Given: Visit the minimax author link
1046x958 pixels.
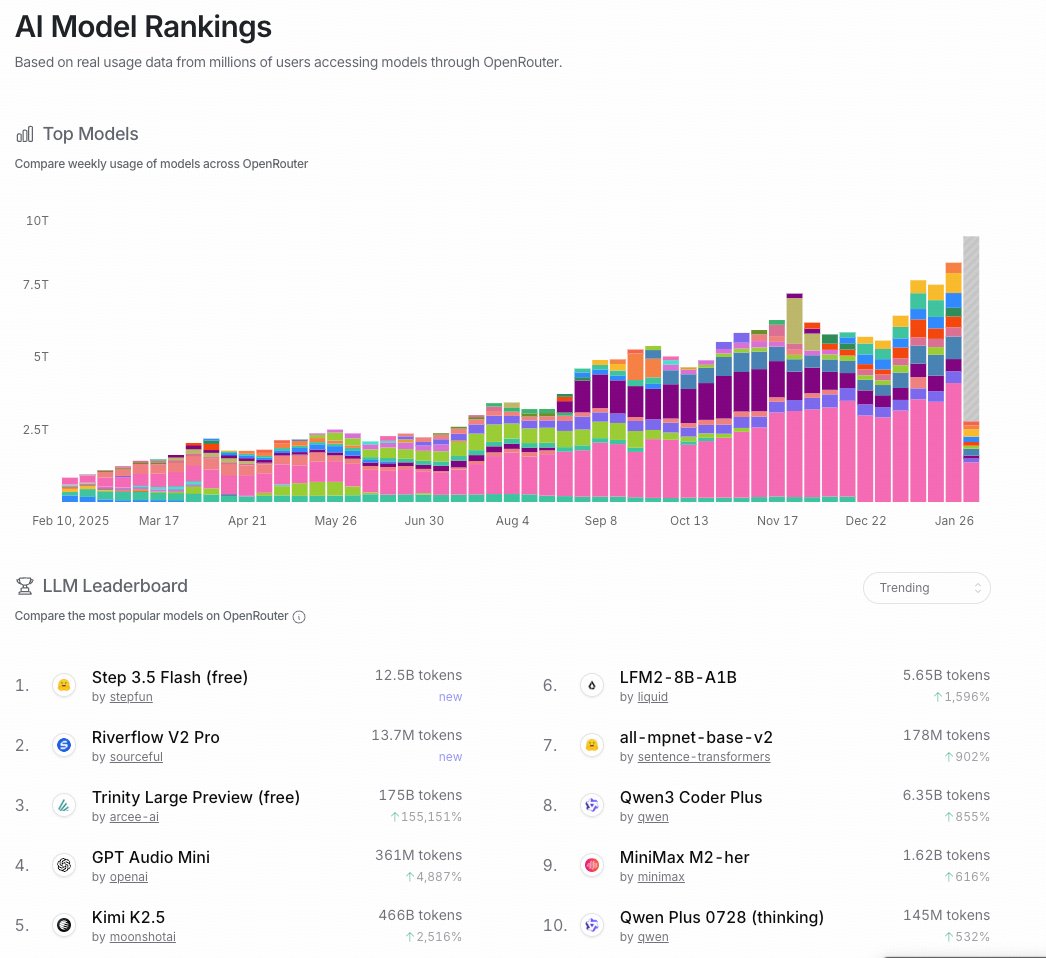Looking at the screenshot, I should click(661, 877).
